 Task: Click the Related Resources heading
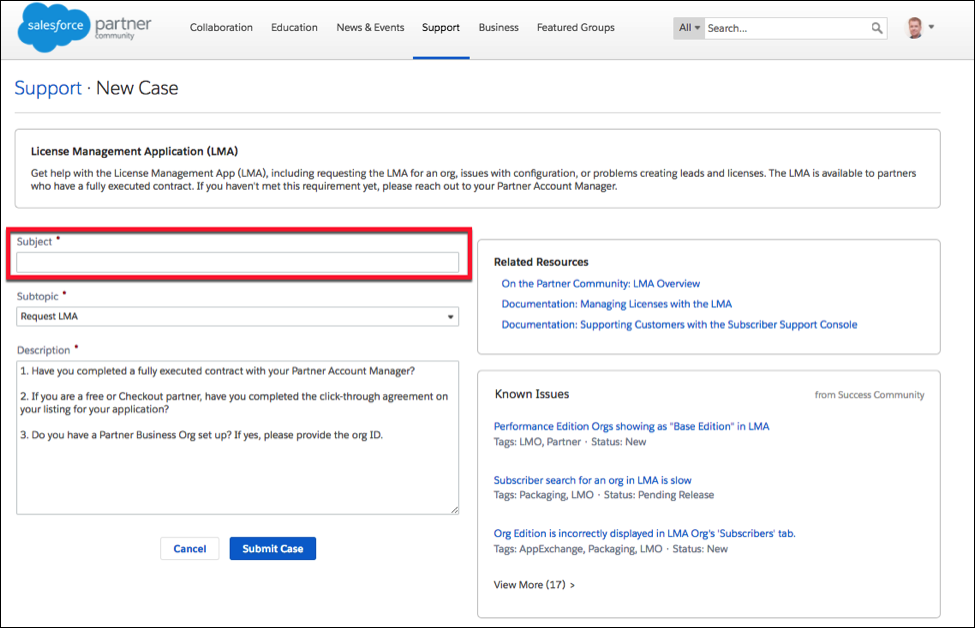[x=541, y=262]
